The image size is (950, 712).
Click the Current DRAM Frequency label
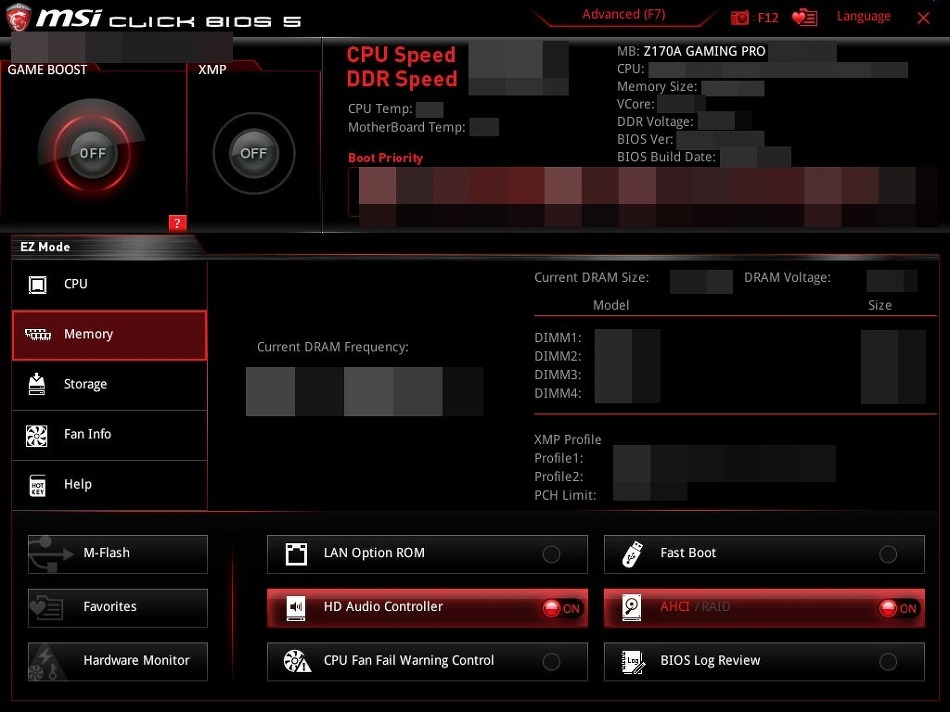pos(333,347)
